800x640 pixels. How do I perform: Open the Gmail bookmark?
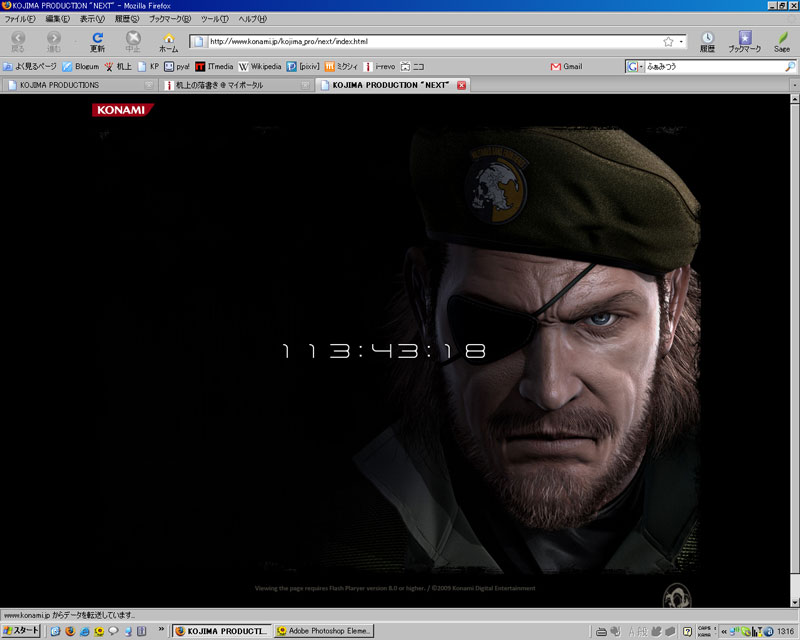click(x=566, y=66)
